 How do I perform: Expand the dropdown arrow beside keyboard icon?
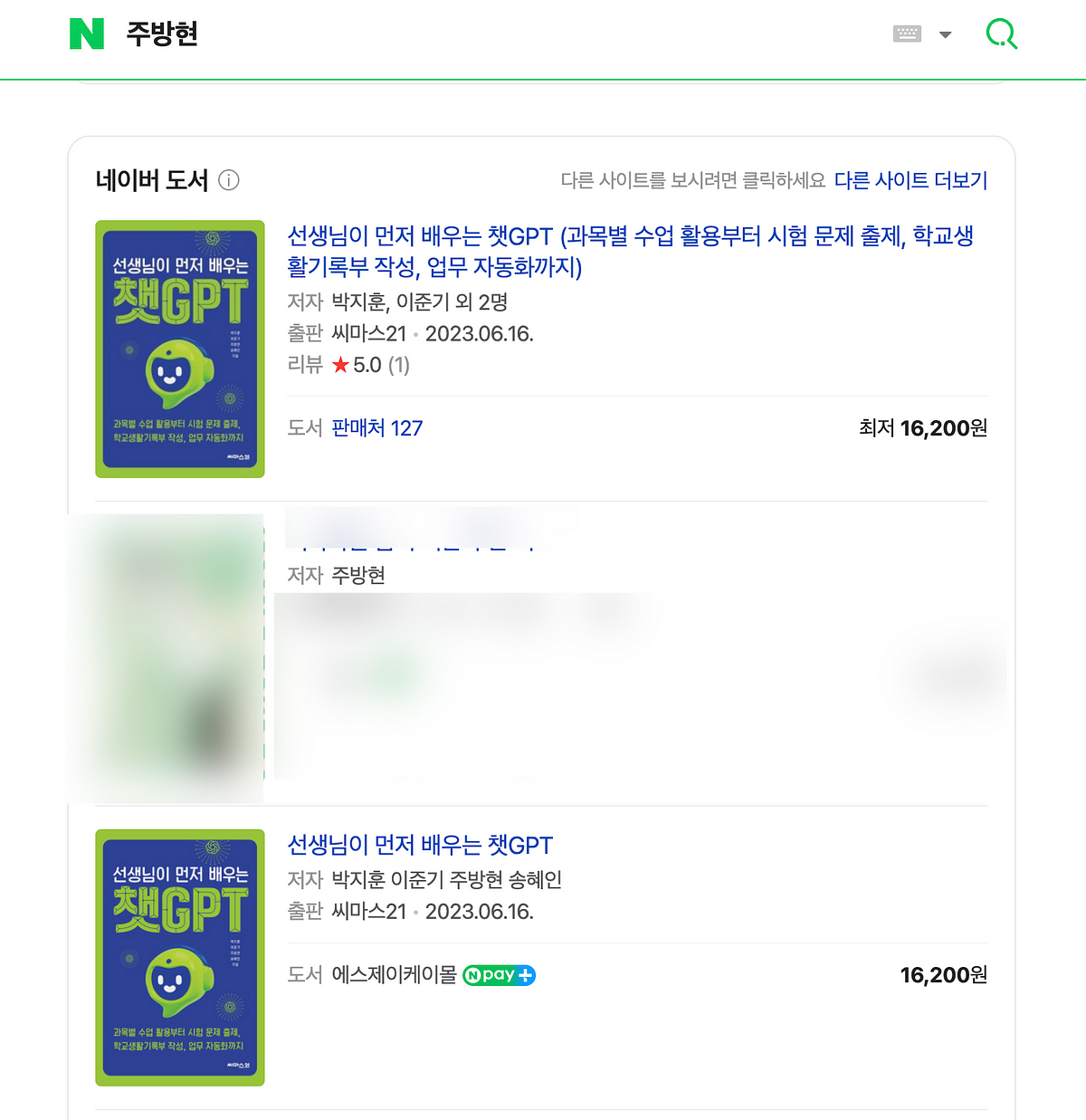tap(946, 34)
